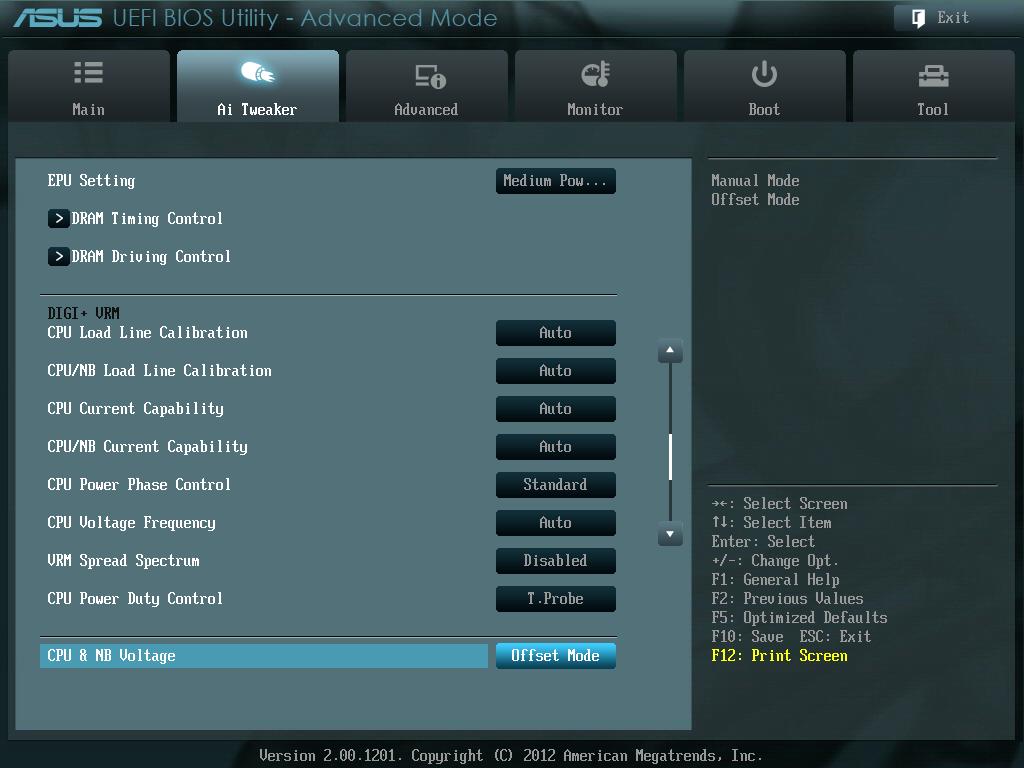Image resolution: width=1024 pixels, height=768 pixels.
Task: Change CPU Power Phase Control Standard value
Action: 556,485
